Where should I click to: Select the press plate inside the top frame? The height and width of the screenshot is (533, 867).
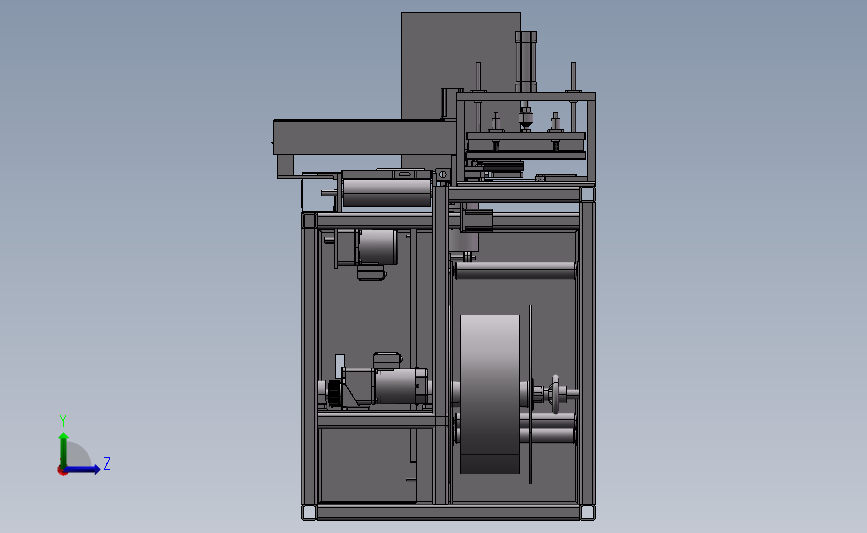click(526, 145)
